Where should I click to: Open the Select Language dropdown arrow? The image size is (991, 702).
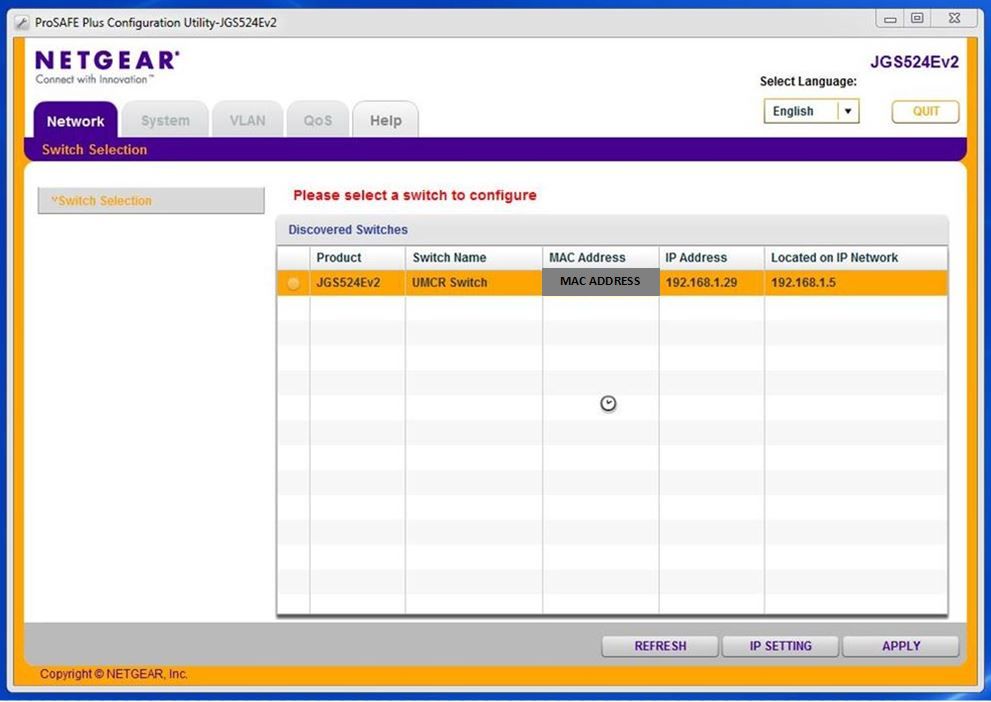point(848,112)
